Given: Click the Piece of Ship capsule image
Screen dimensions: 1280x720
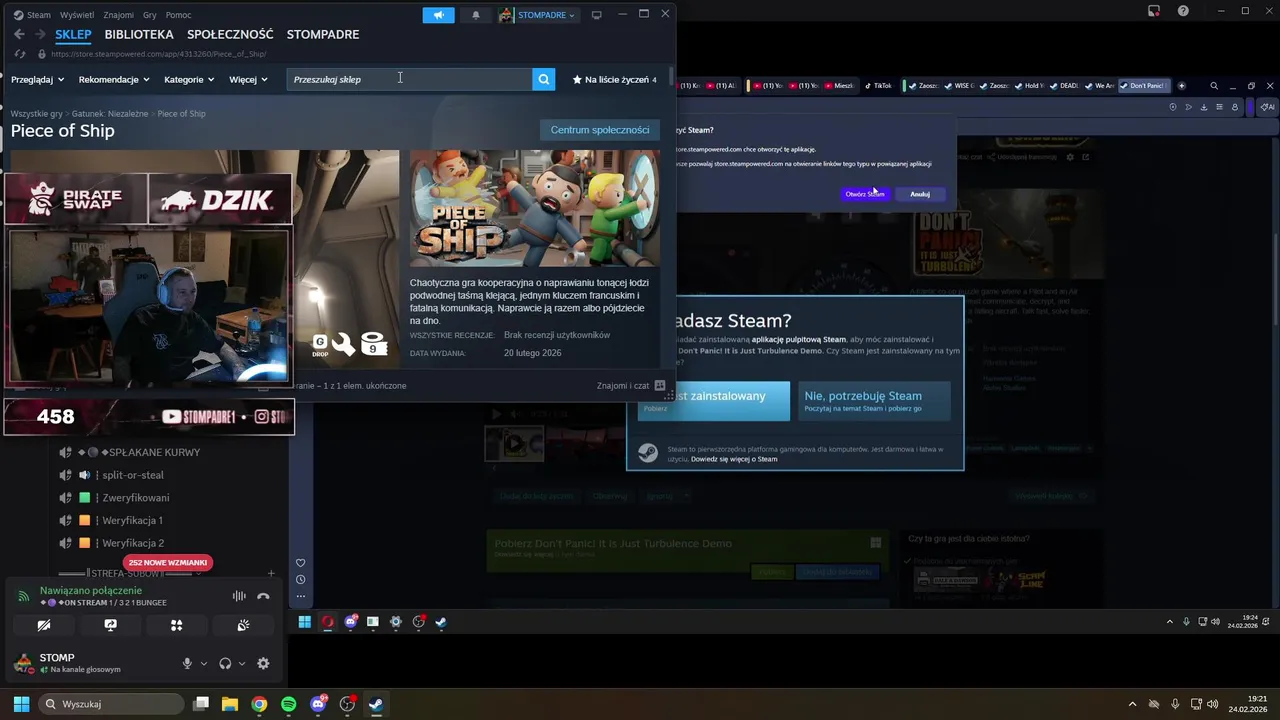Looking at the screenshot, I should (535, 208).
